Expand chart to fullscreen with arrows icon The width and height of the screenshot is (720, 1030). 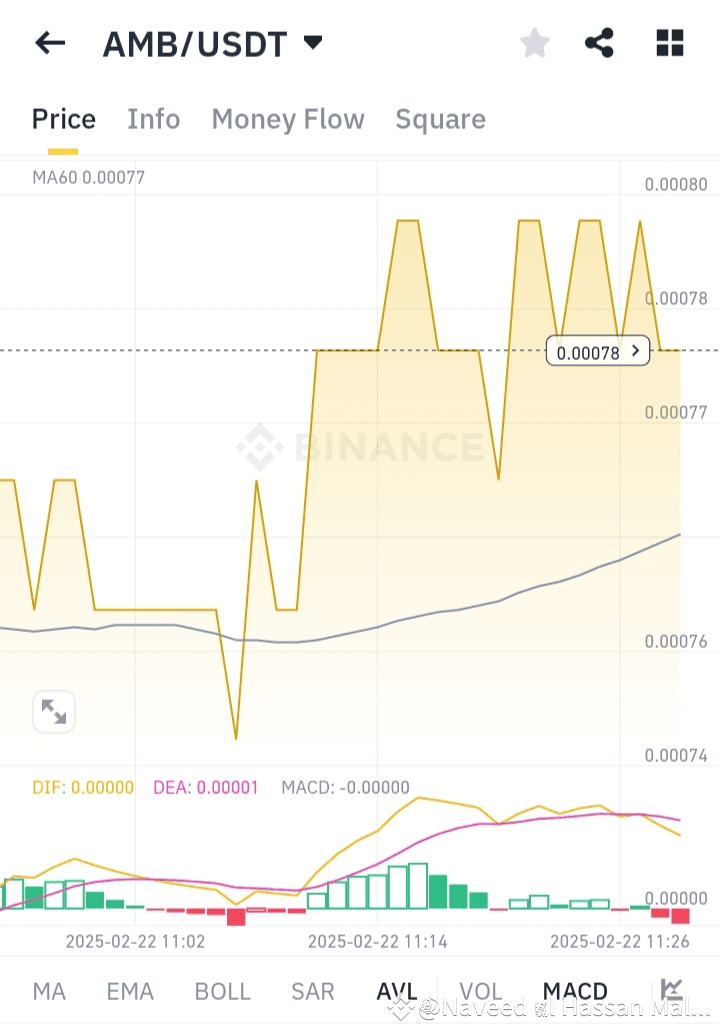click(54, 711)
